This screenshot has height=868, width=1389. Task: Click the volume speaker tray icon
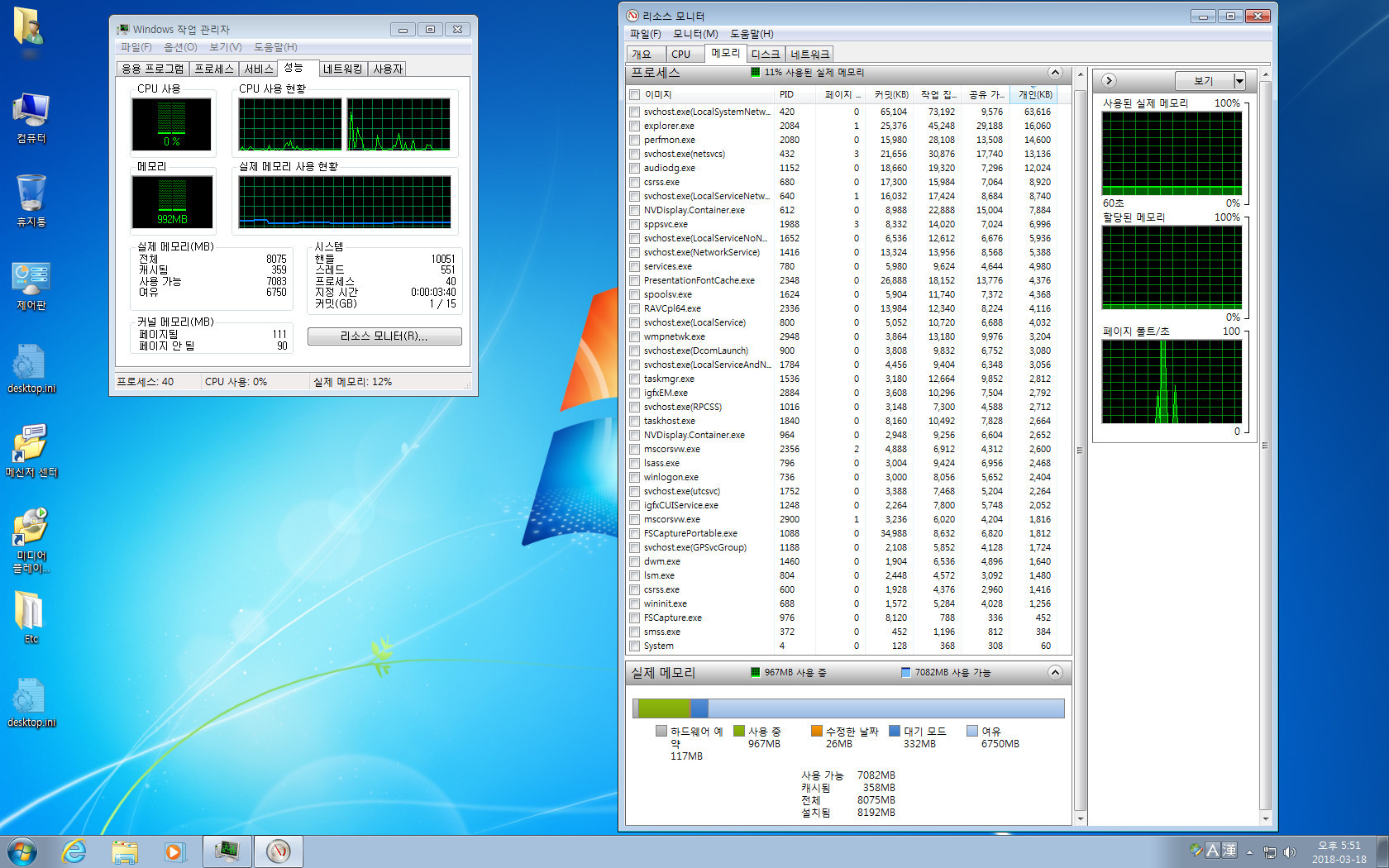click(1290, 851)
